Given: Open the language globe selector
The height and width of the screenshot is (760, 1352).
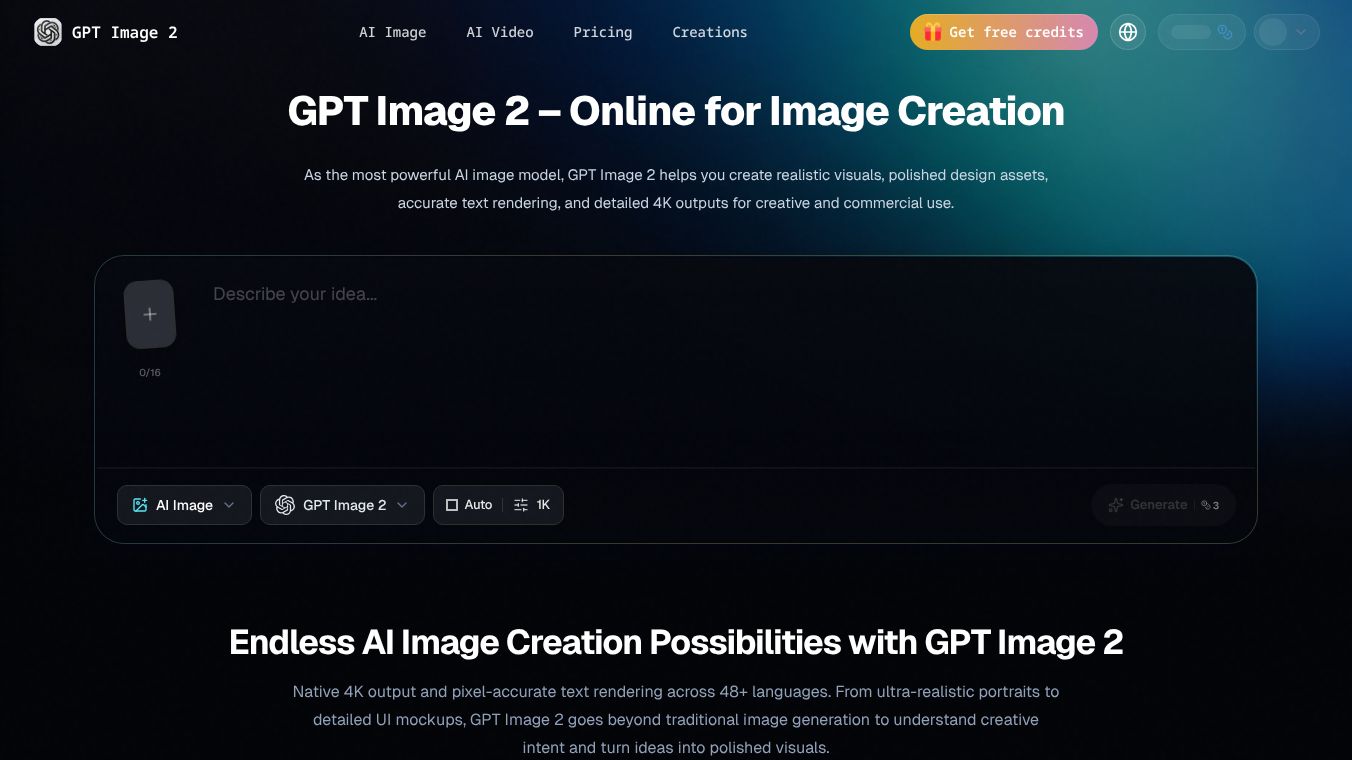Looking at the screenshot, I should (x=1128, y=32).
